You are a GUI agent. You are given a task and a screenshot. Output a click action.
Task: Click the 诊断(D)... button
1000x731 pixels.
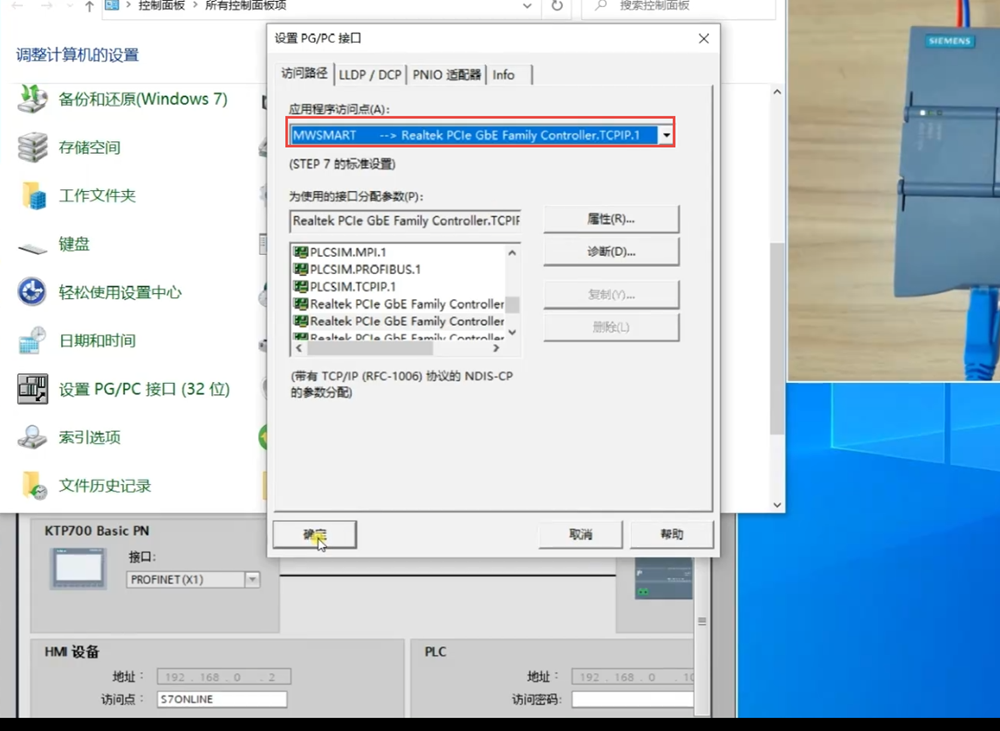611,251
